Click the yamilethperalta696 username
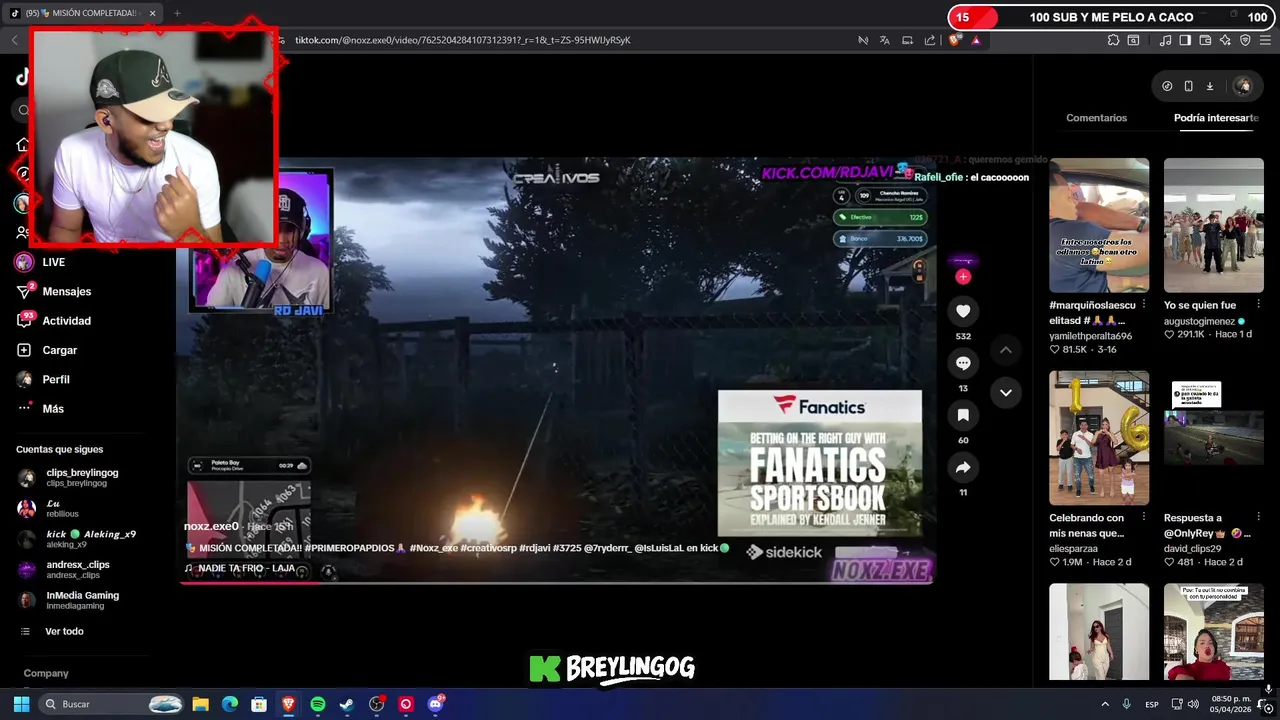Viewport: 1280px width, 720px height. 1090,336
